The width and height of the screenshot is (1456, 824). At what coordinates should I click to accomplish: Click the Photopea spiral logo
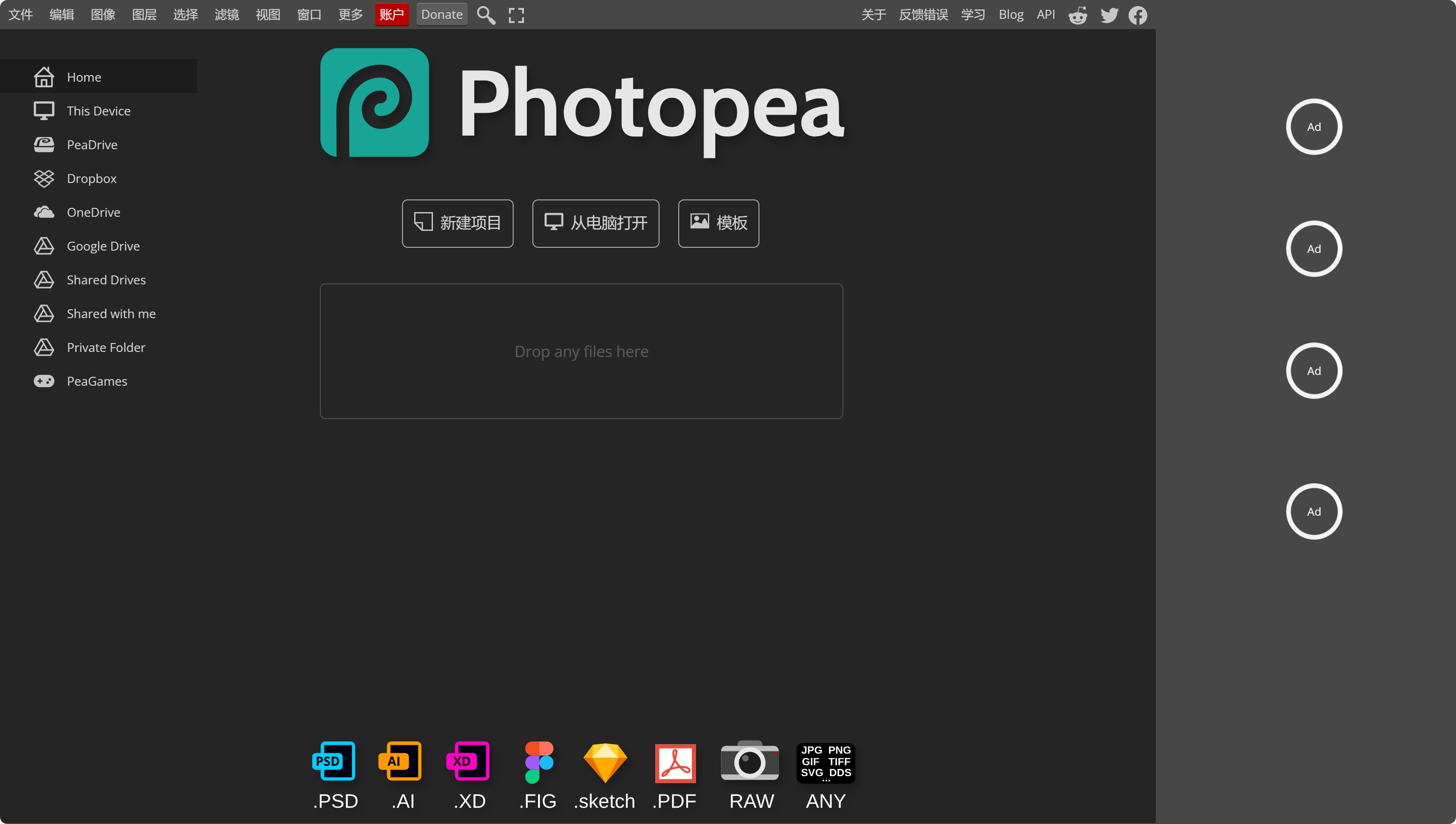click(374, 102)
